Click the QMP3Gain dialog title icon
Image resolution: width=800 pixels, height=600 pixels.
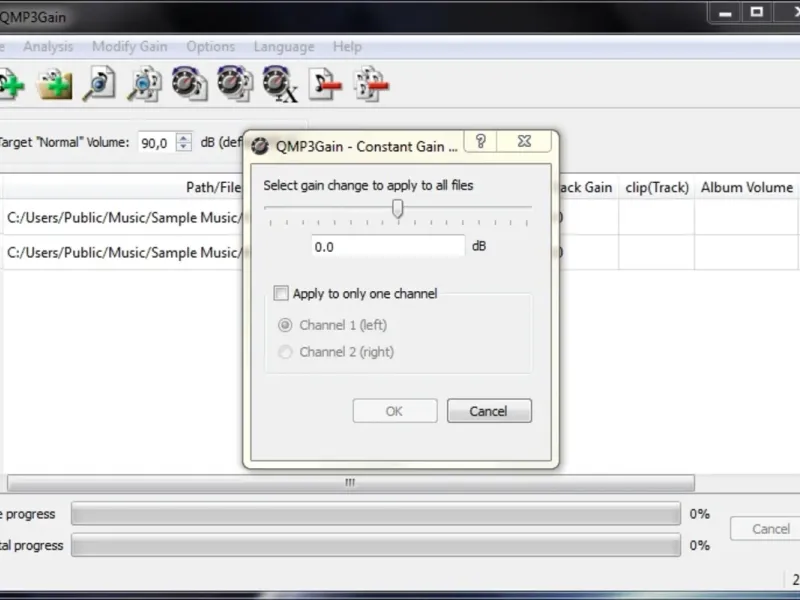[260, 146]
